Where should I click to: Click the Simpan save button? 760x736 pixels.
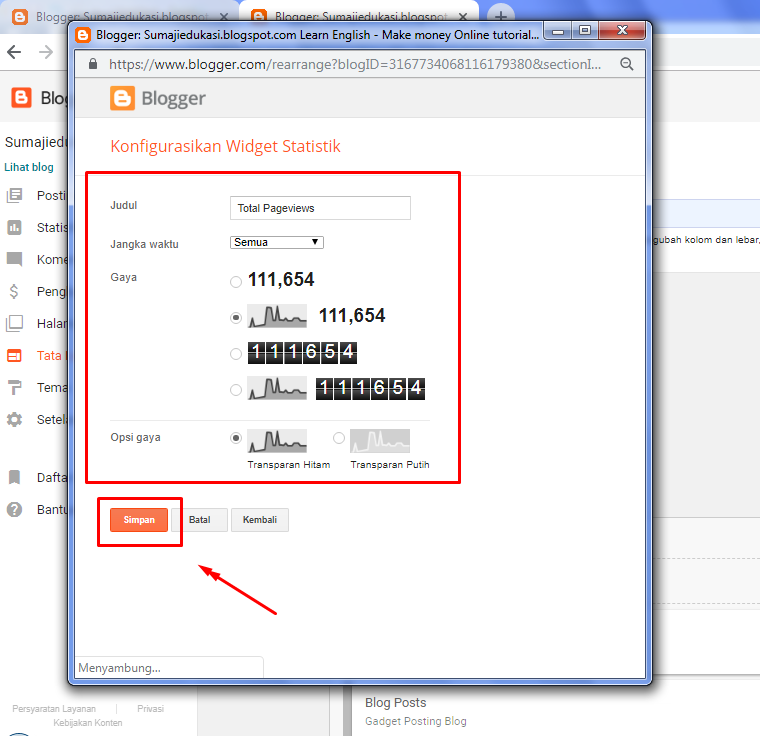[x=139, y=520]
